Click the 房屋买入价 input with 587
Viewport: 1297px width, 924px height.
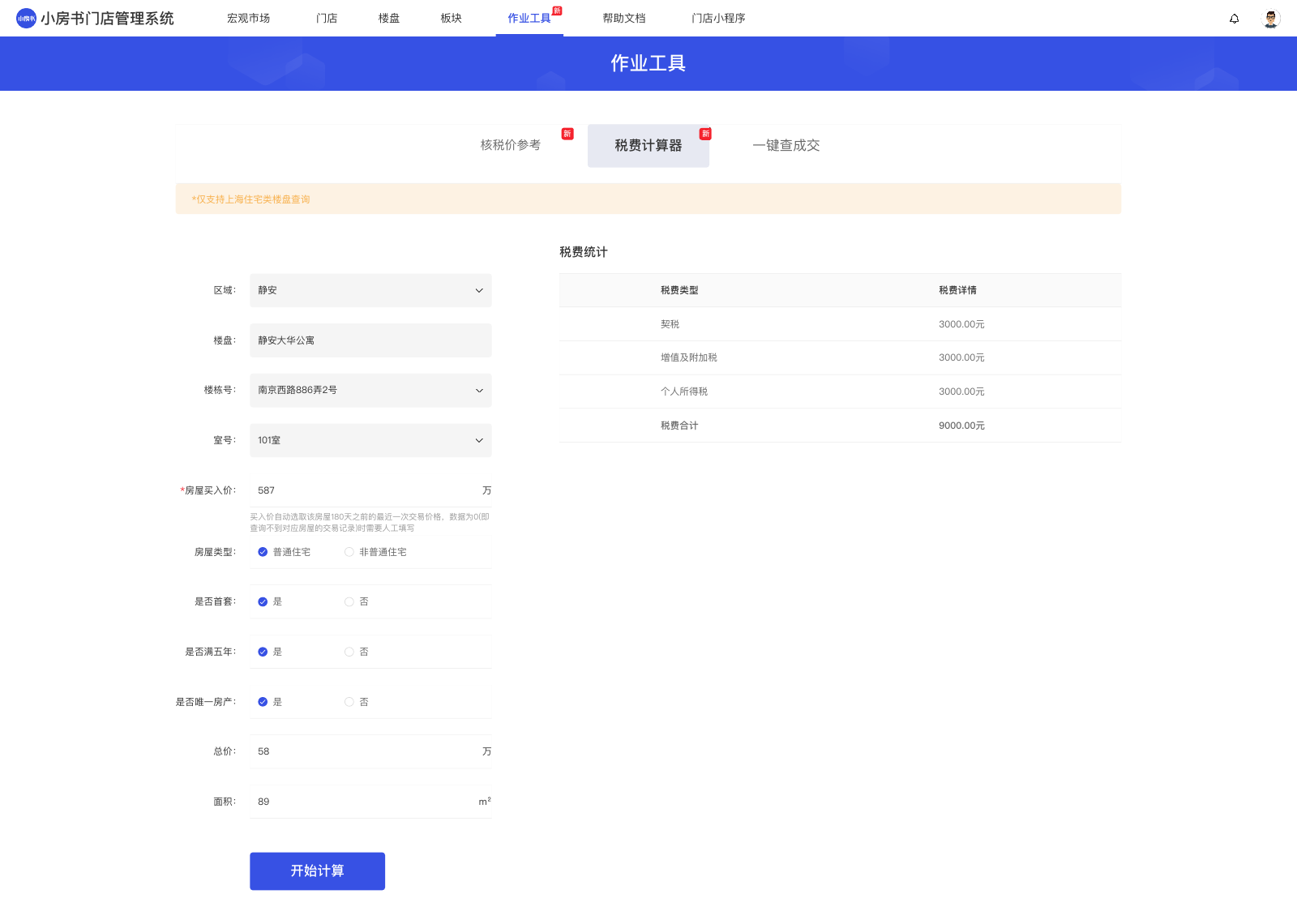click(370, 490)
